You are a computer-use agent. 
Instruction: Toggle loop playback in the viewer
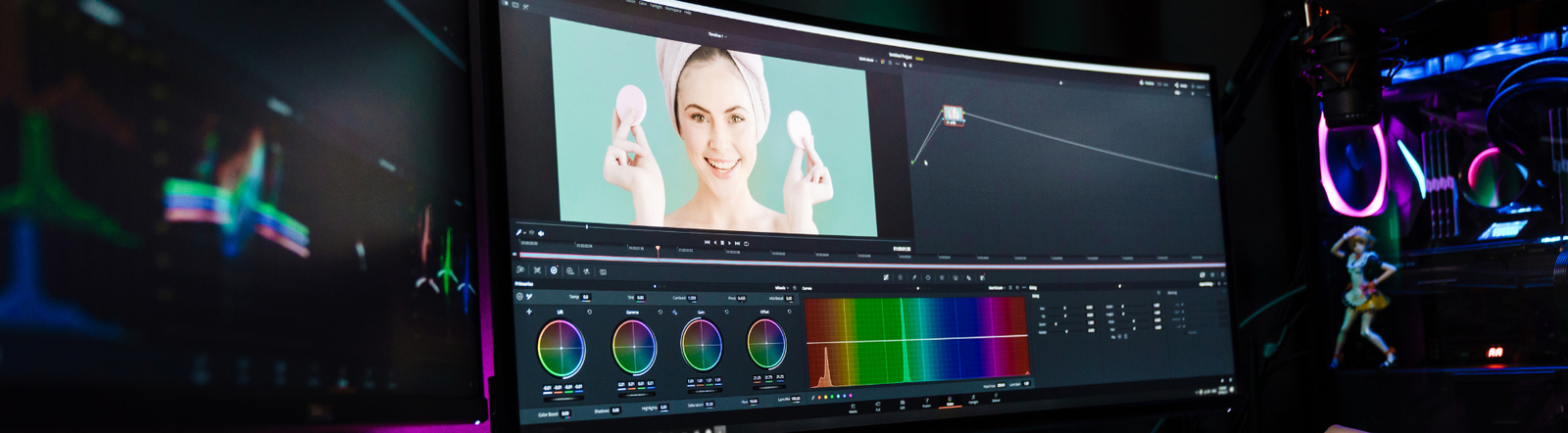coord(746,244)
